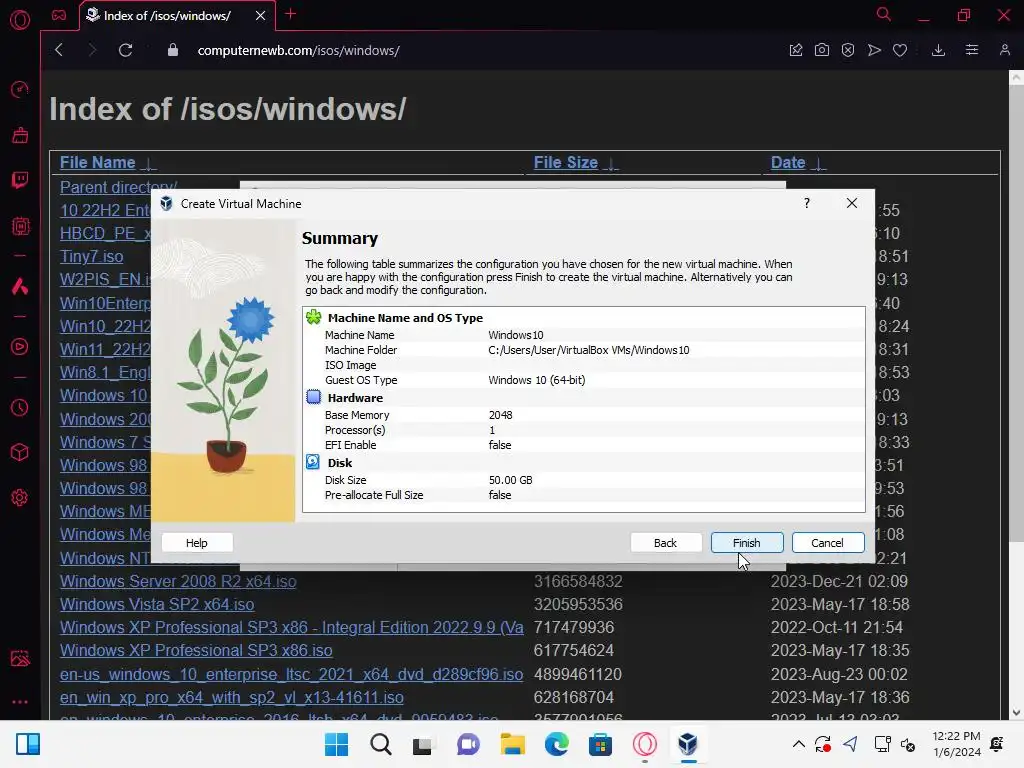Open the sidebar extensions cube icon

pos(20,452)
